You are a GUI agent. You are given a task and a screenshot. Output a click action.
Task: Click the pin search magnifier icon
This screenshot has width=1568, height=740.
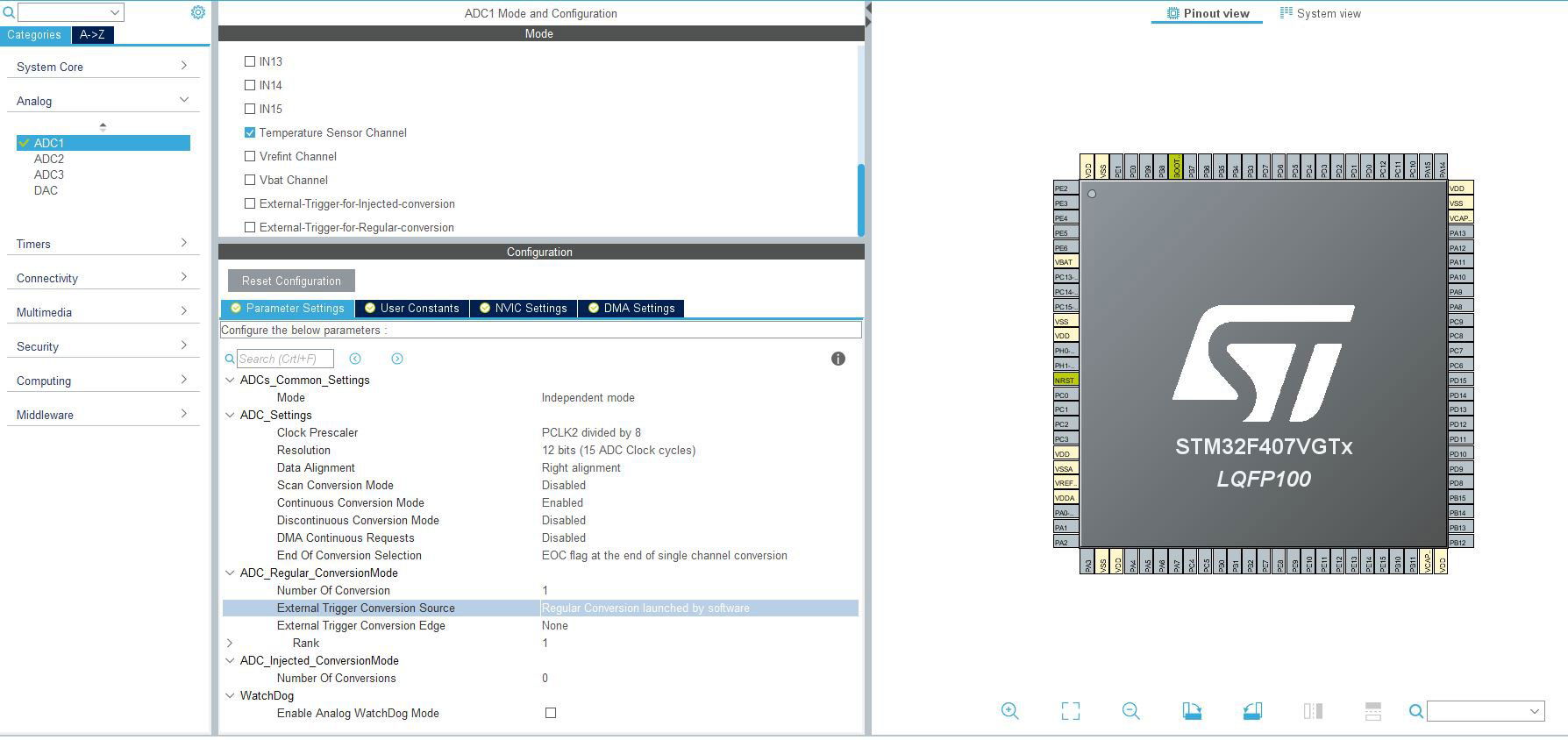(x=1416, y=711)
